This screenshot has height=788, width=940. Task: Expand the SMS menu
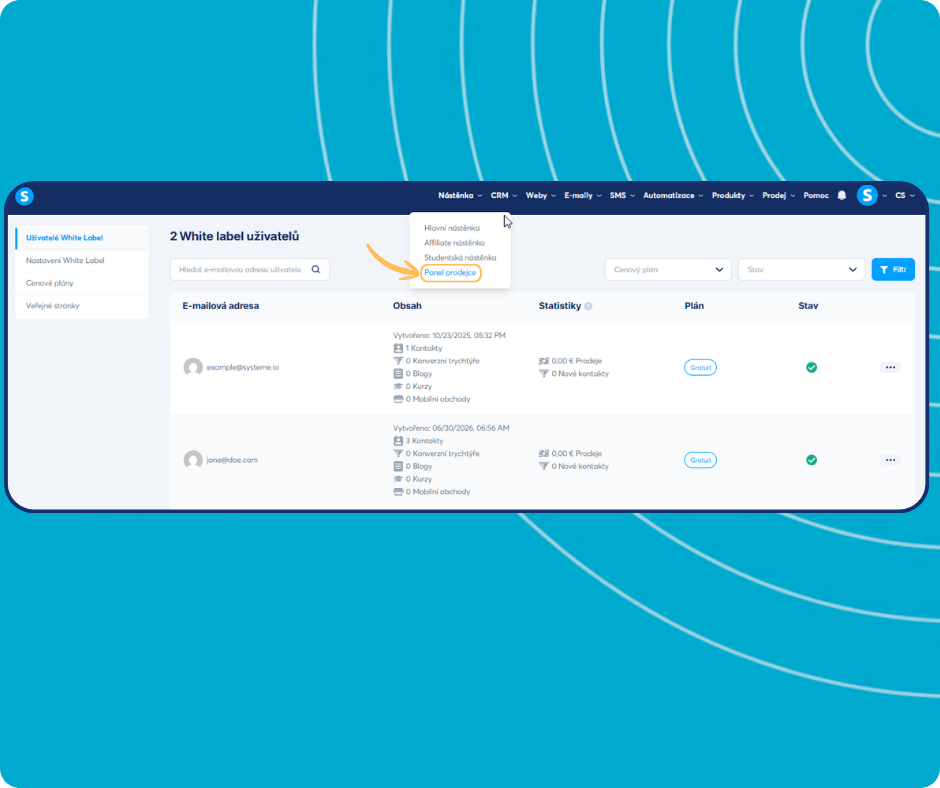(622, 196)
